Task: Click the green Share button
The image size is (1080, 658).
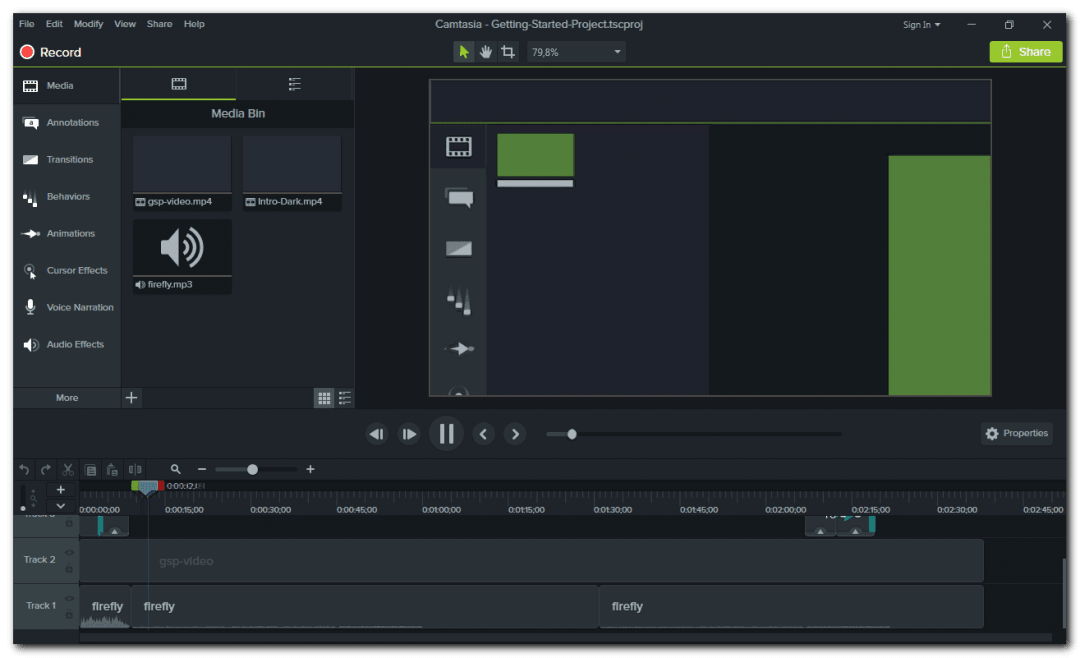Action: tap(1025, 51)
